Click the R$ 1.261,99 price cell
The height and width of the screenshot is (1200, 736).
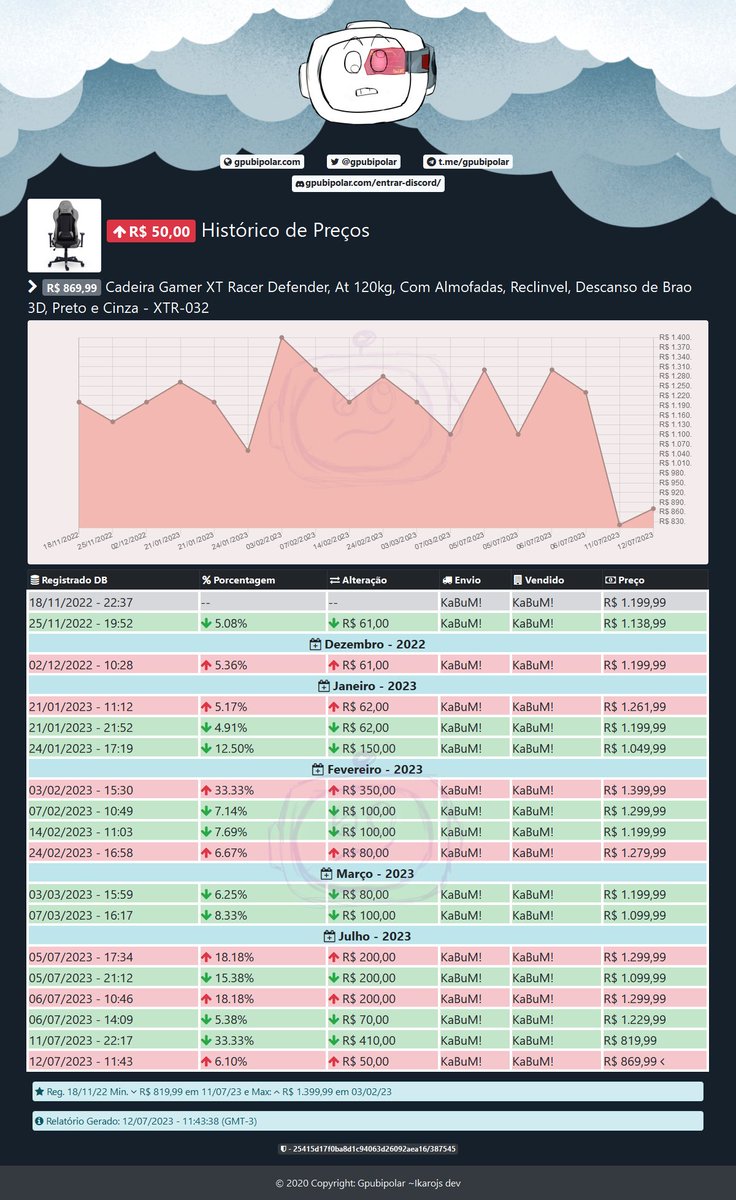(654, 707)
